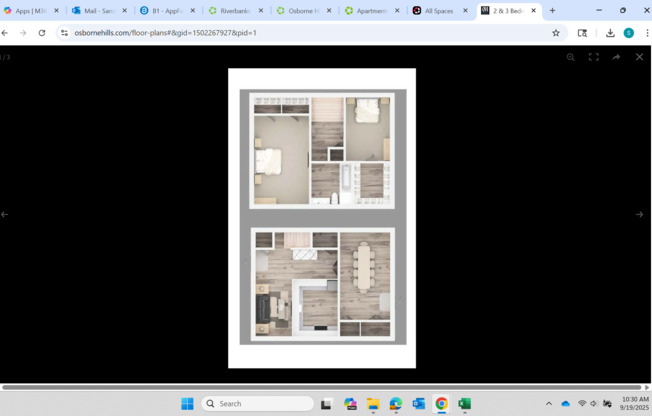Close the All Spaces tab

point(465,11)
